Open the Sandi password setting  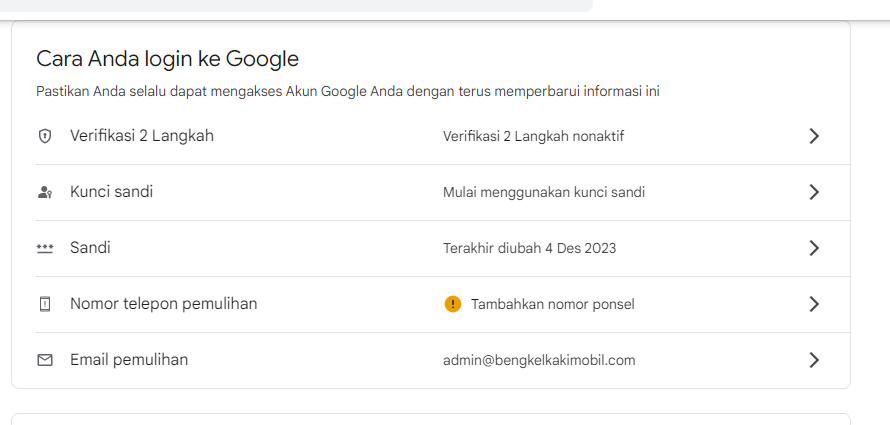coord(90,248)
